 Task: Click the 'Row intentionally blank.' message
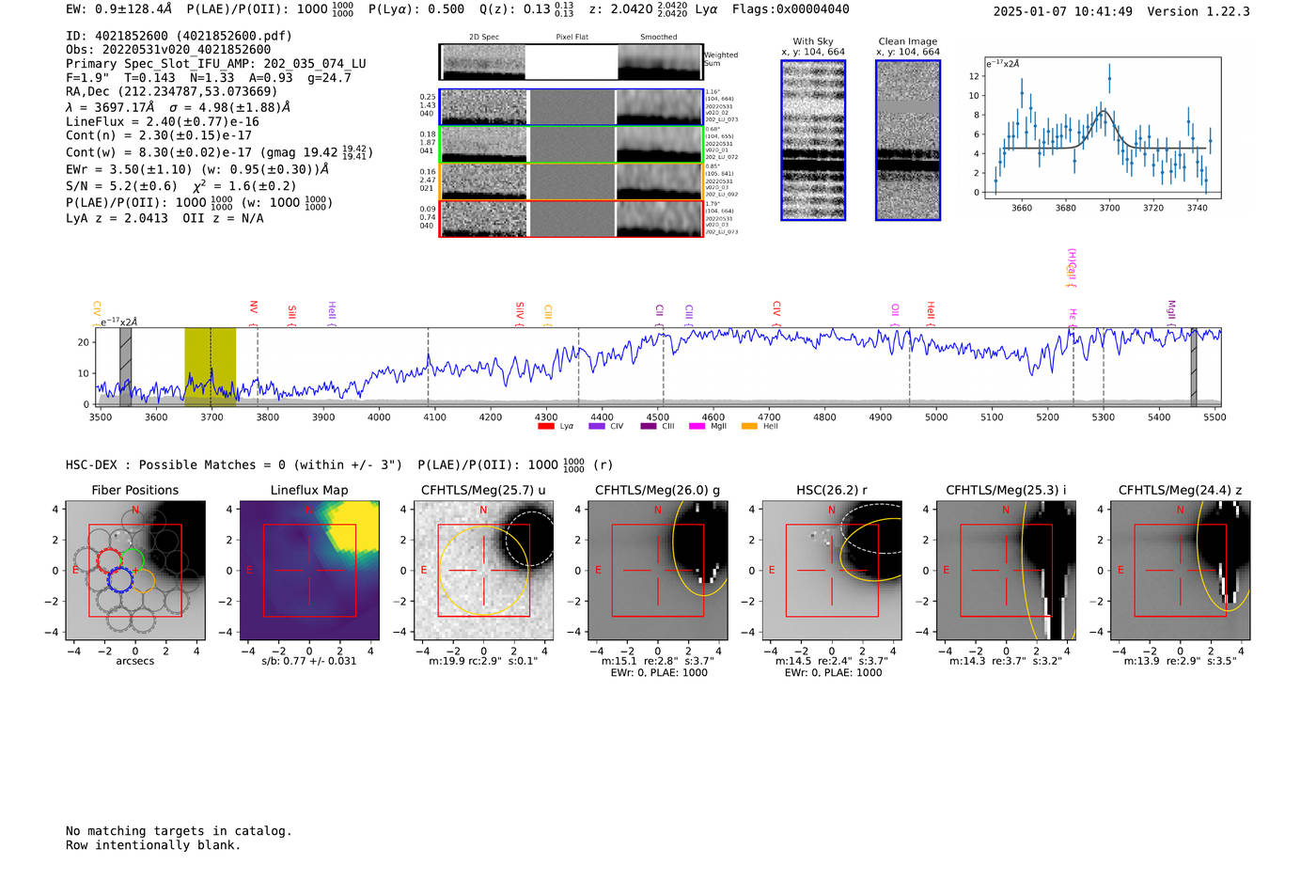[153, 845]
